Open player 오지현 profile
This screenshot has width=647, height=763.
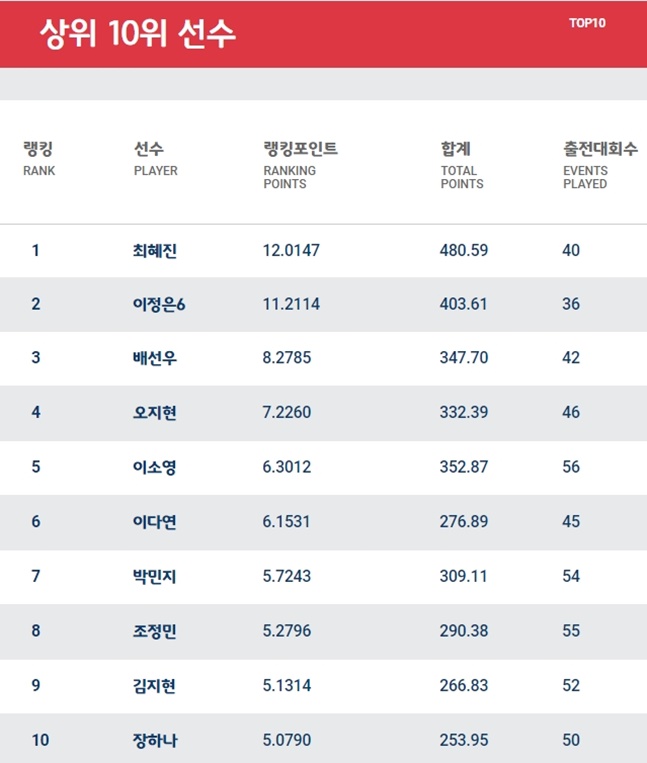click(x=155, y=412)
